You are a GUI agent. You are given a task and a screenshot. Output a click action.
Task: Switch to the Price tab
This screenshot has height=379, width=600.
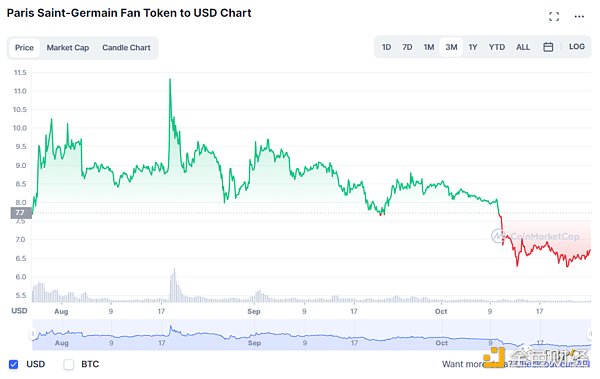coord(24,48)
